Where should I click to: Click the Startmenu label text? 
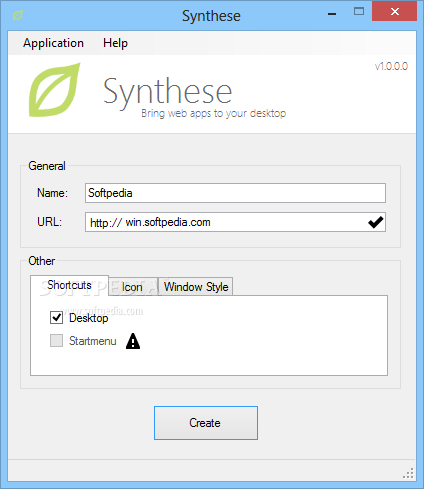[93, 341]
